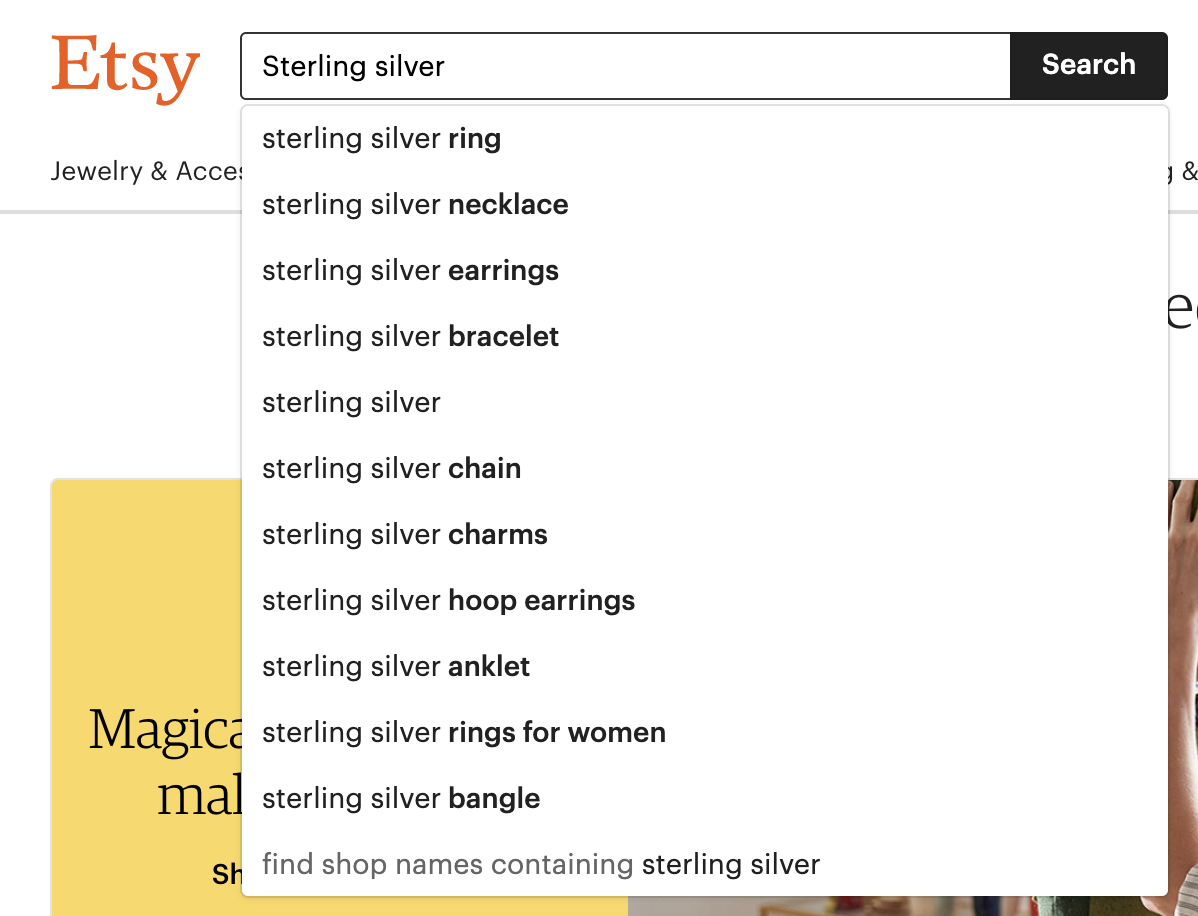Choose sterling silver necklace suggestion
Screen dimensions: 1198x916
tap(704, 205)
